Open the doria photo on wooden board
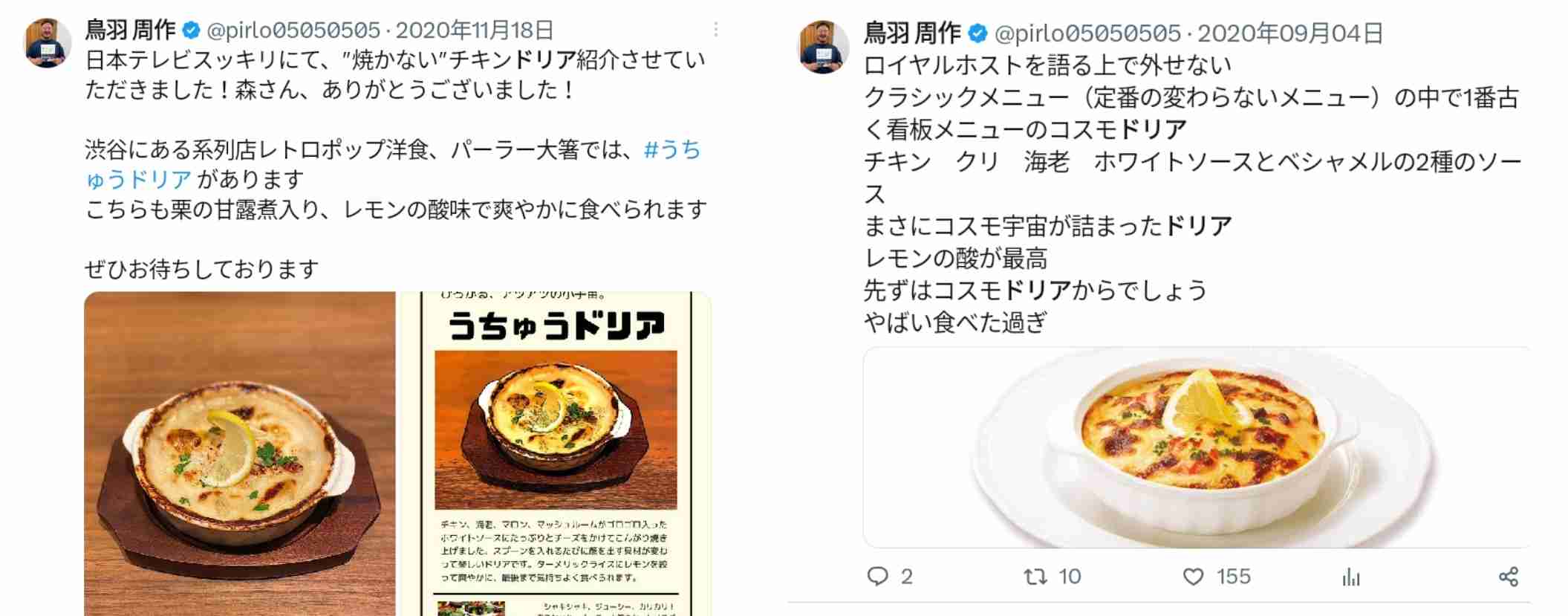1568x616 pixels. coord(240,454)
